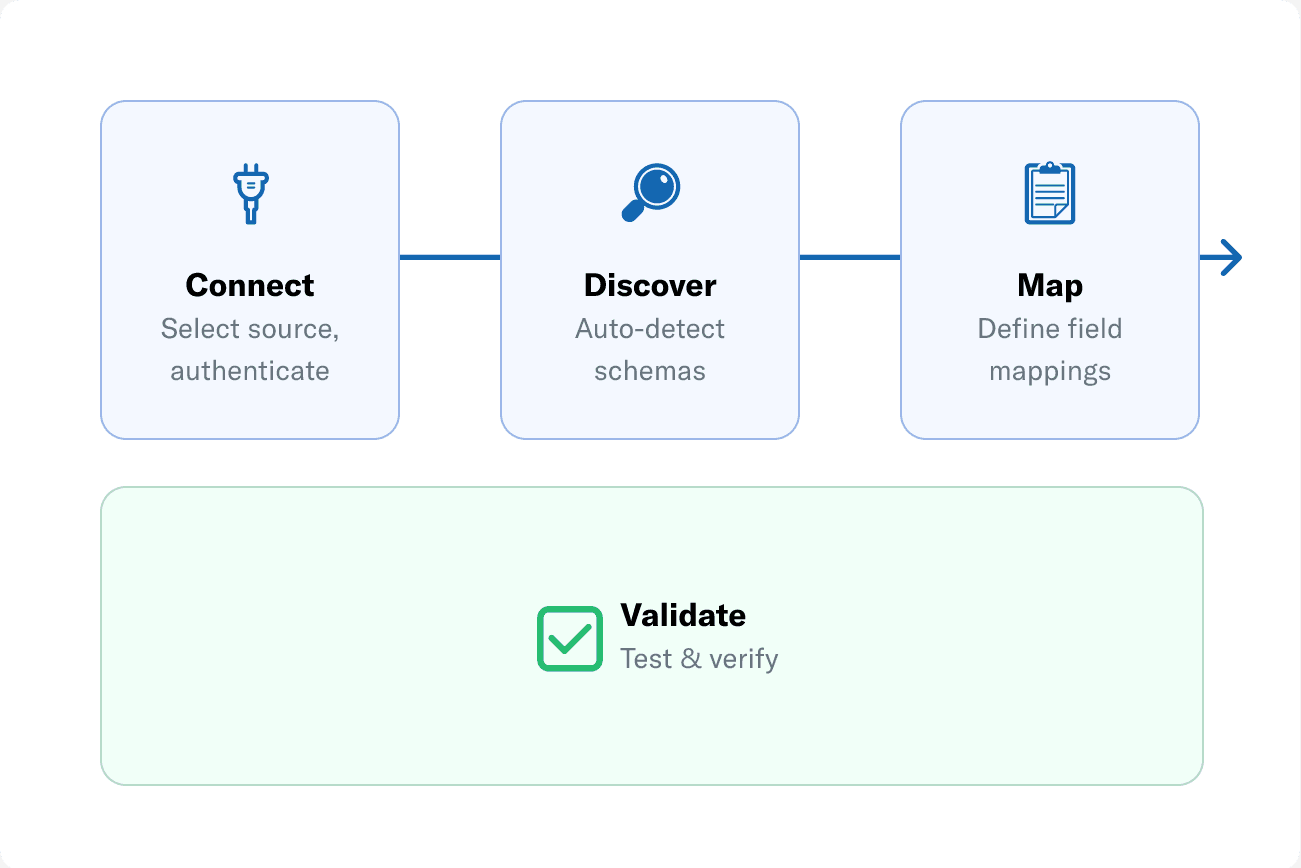Click the plug icon in Connect card
Screen dimensions: 1301x868
[x=250, y=194]
